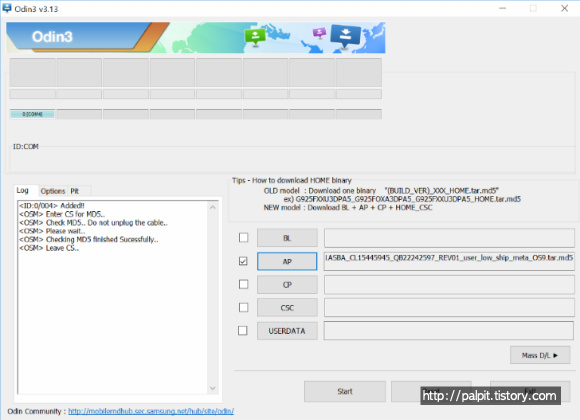Enable the CSC checkbox
The image size is (580, 420).
pos(243,308)
